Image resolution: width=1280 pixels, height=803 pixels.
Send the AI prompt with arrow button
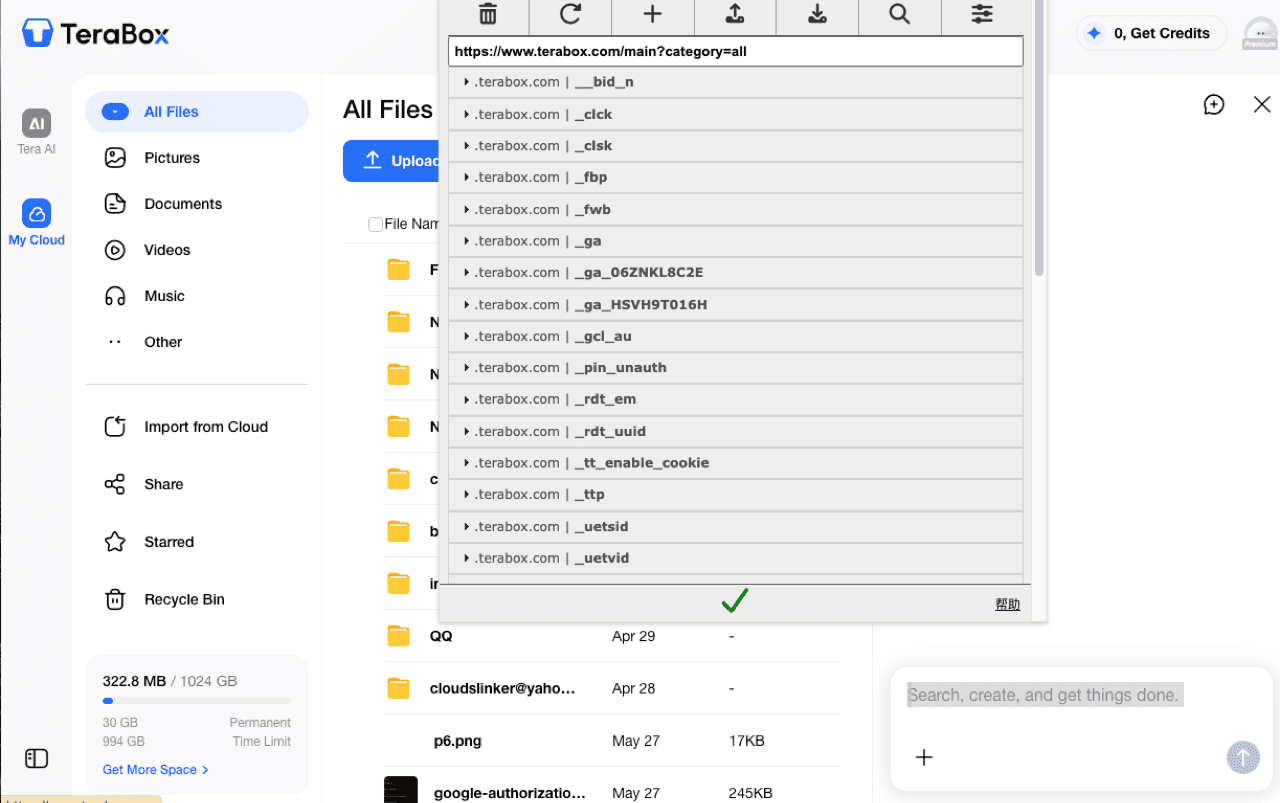point(1243,757)
